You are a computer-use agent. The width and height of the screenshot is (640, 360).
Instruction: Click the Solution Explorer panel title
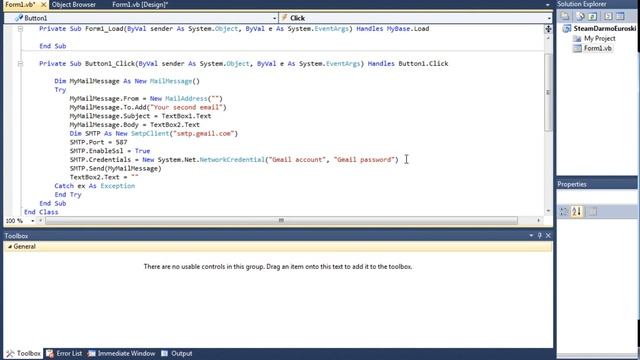pos(582,4)
